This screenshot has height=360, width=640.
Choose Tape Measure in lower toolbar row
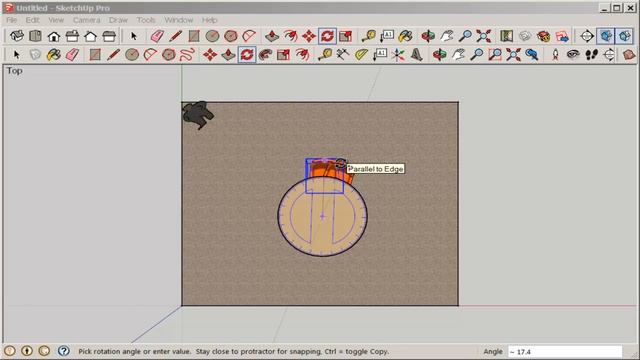click(x=325, y=54)
